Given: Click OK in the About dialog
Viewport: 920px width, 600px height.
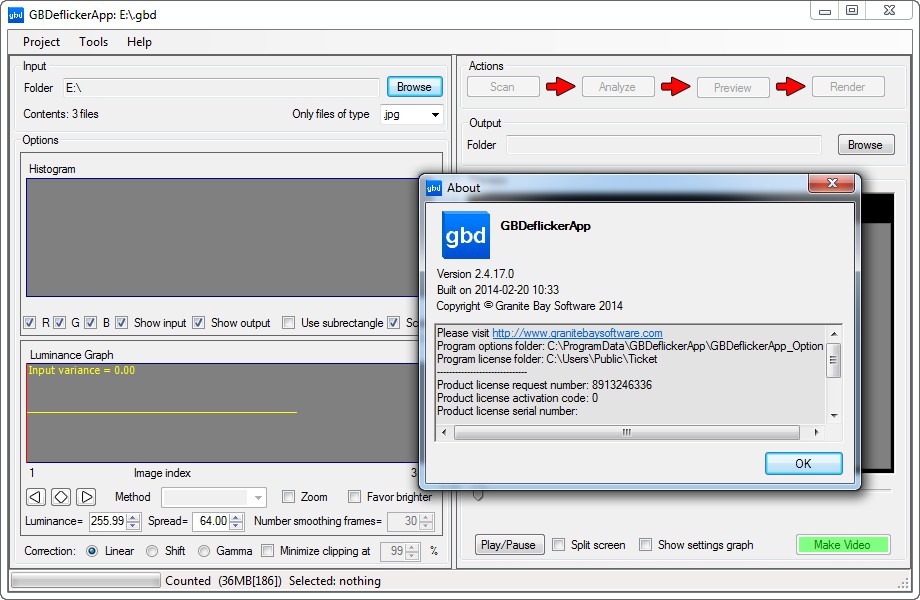Looking at the screenshot, I should (803, 463).
